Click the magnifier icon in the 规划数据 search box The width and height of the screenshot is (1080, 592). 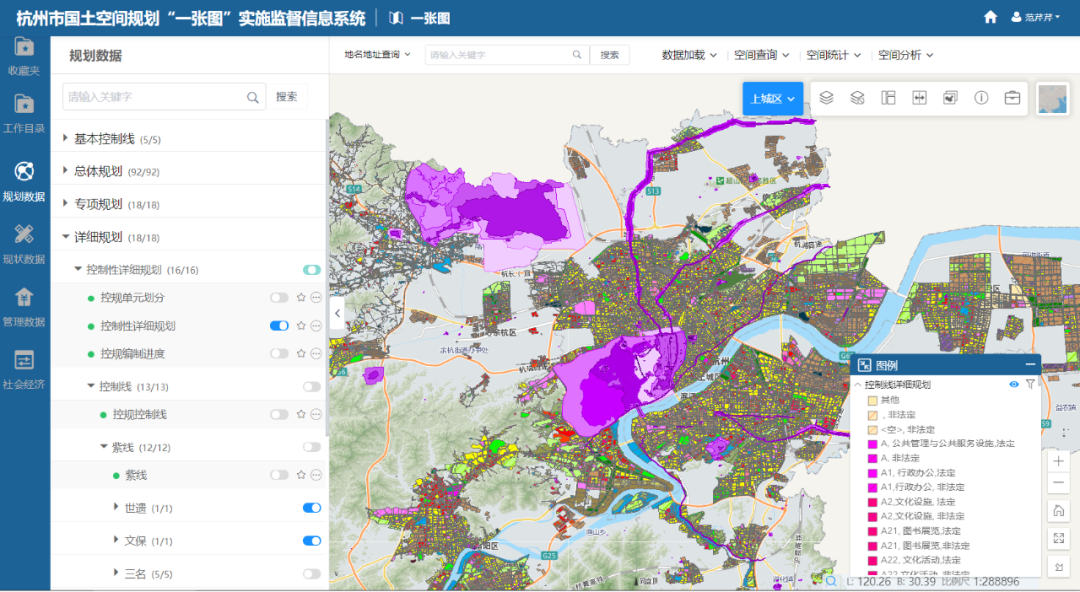(253, 98)
